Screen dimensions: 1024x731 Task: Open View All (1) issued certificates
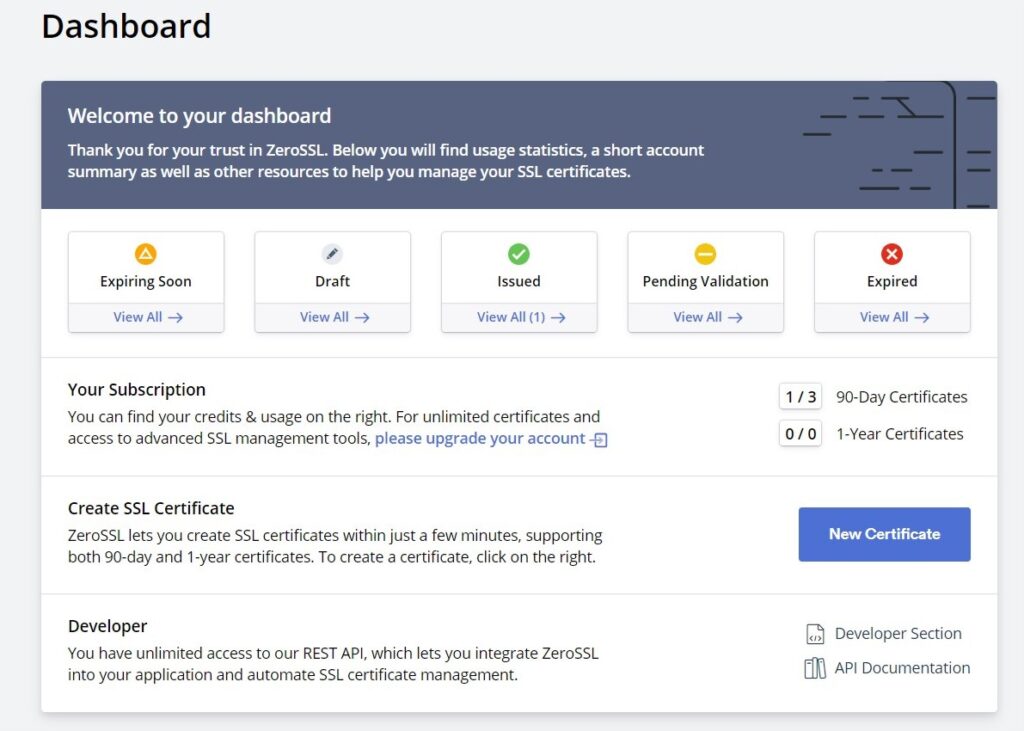[x=521, y=317]
